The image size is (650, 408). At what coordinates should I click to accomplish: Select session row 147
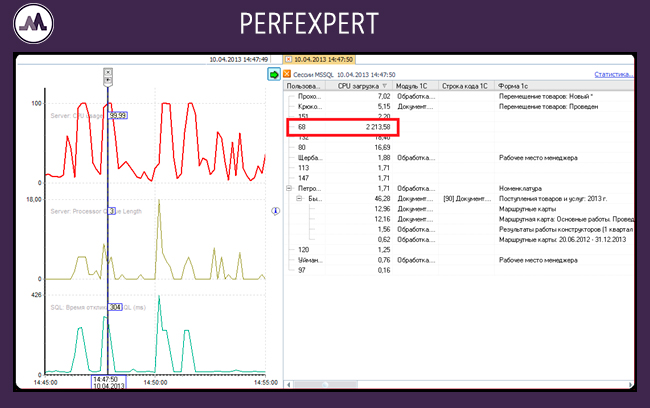pos(459,178)
